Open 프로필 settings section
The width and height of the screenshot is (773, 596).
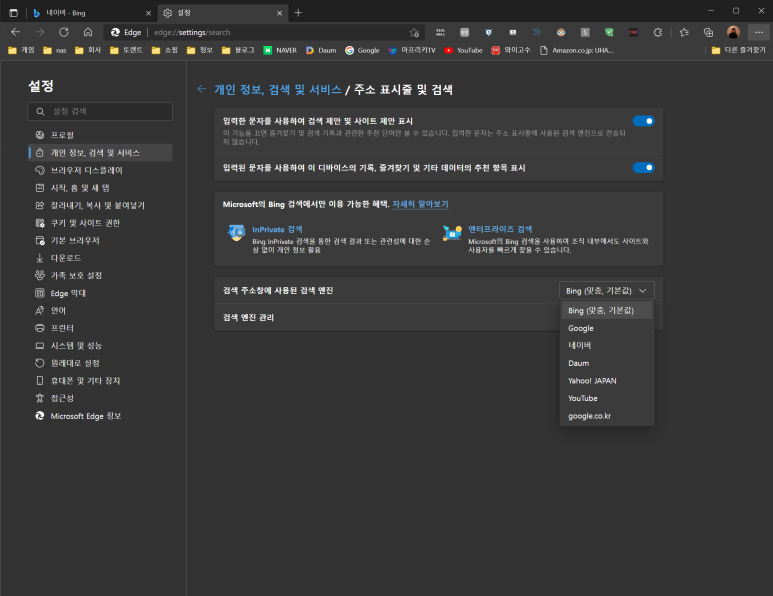(x=100, y=135)
